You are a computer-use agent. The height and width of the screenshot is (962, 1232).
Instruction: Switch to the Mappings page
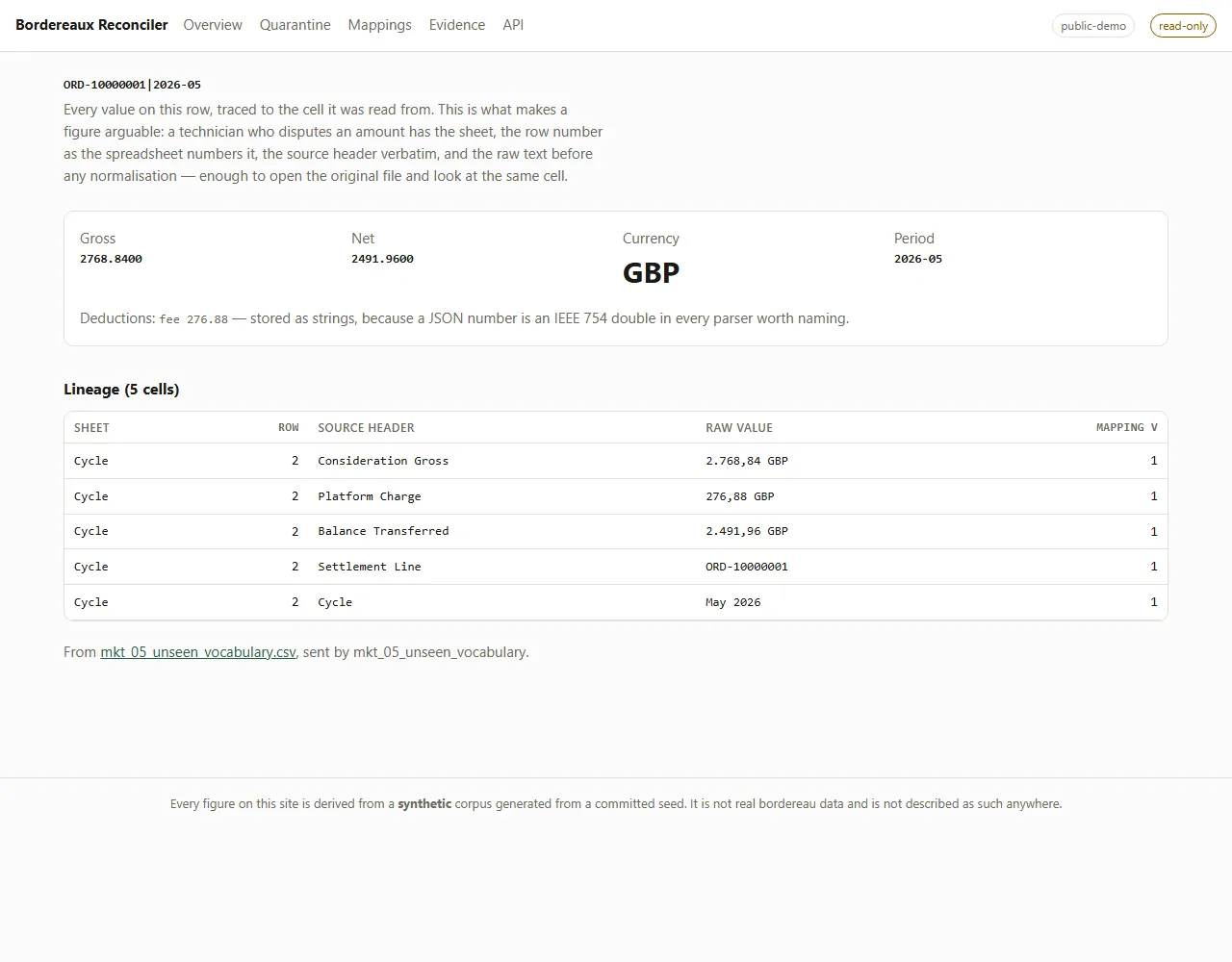click(380, 25)
